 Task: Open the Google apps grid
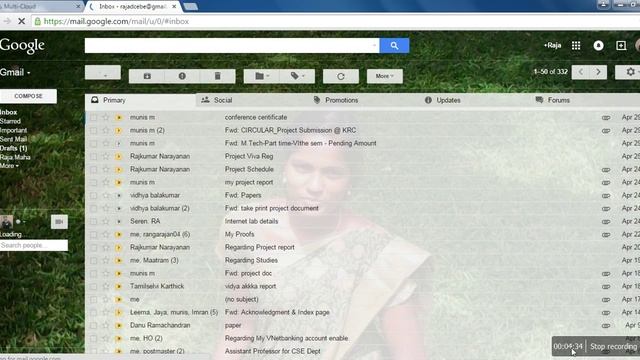[576, 45]
